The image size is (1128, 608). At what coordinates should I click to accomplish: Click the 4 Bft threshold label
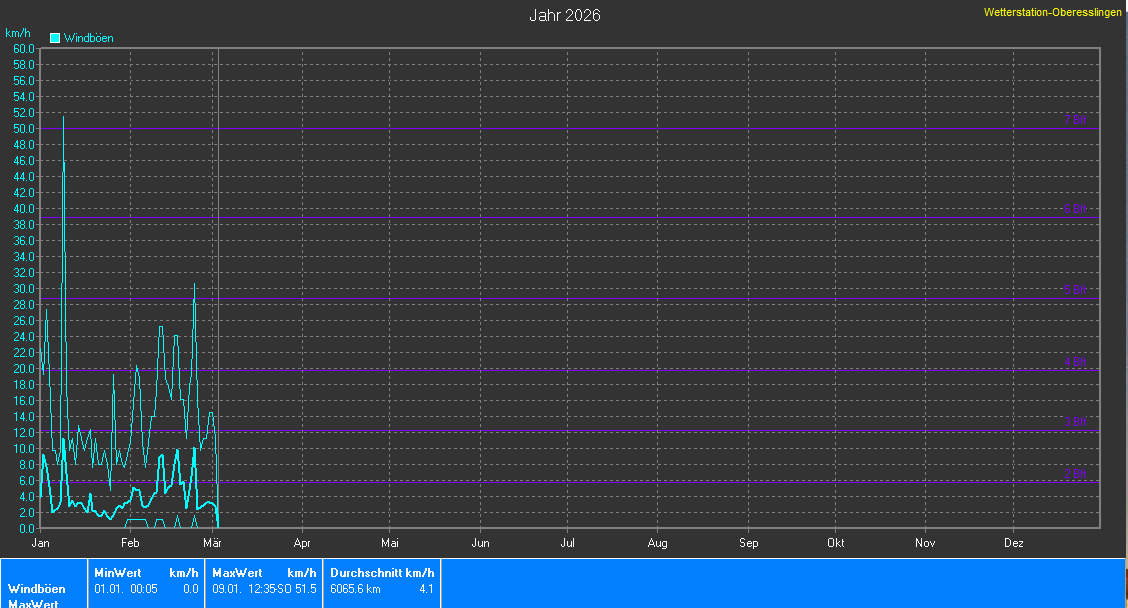pos(1075,362)
